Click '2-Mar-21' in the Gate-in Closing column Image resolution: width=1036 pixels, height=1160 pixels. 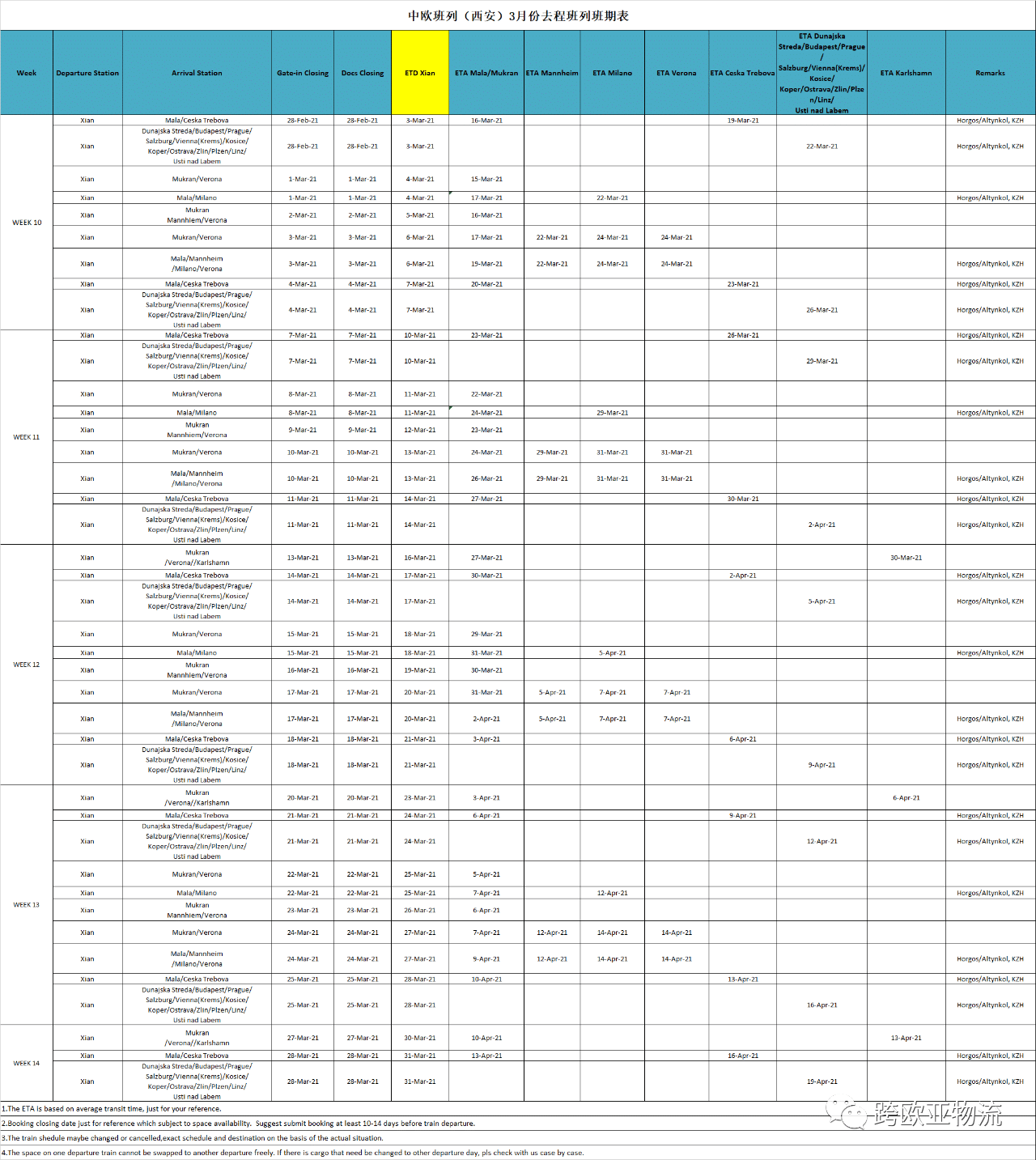pyautogui.click(x=303, y=215)
